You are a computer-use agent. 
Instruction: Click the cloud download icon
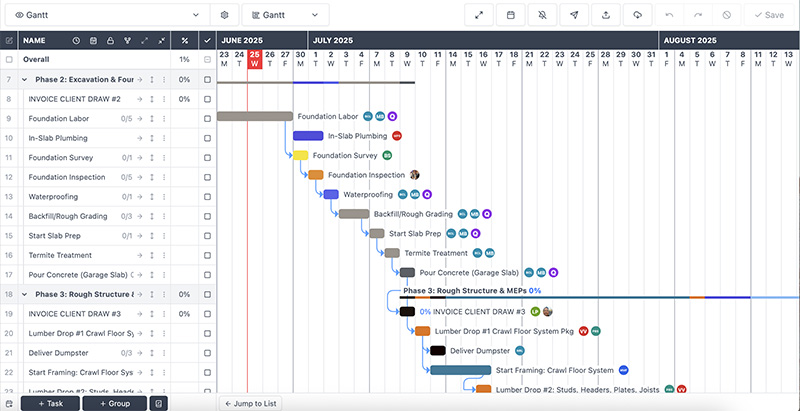pos(637,15)
